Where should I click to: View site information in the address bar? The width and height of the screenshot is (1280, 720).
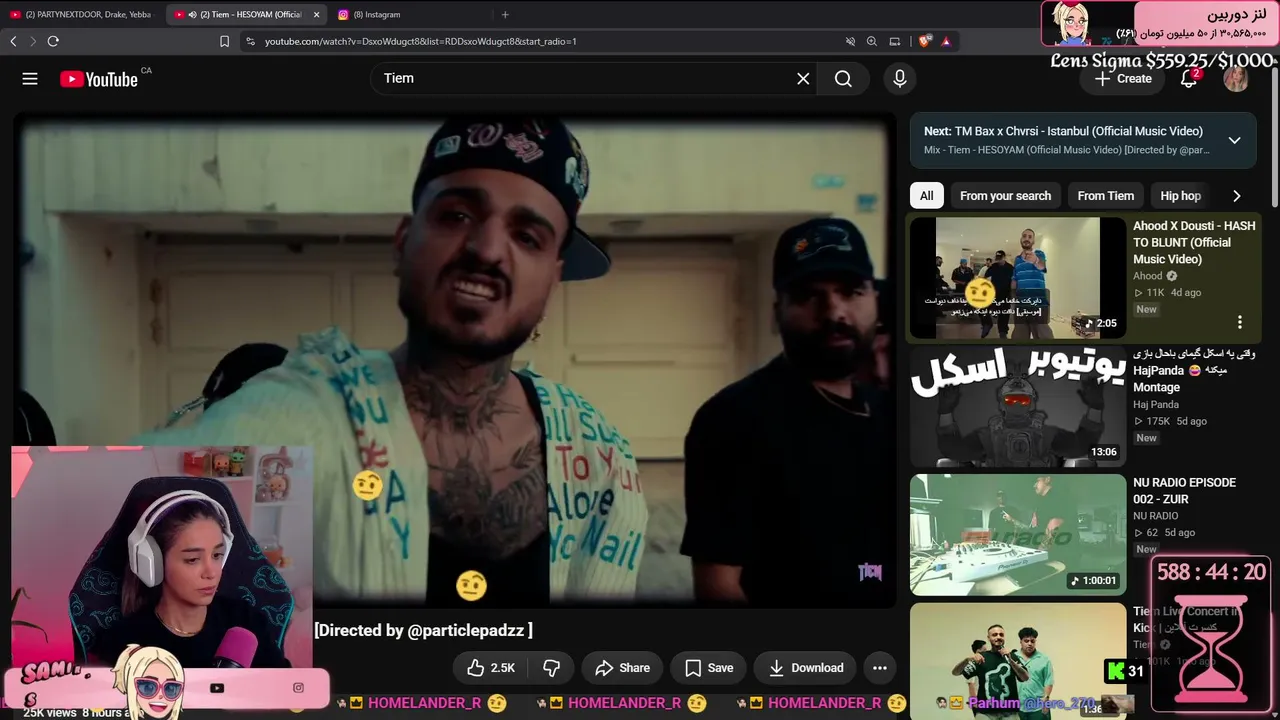(250, 41)
